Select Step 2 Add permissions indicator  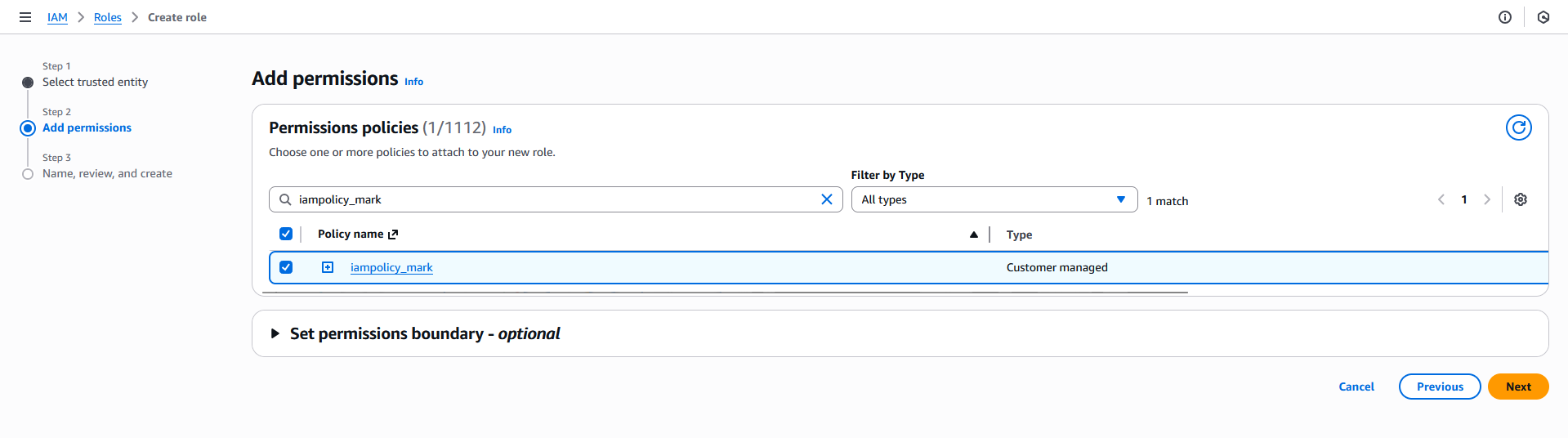tap(28, 128)
